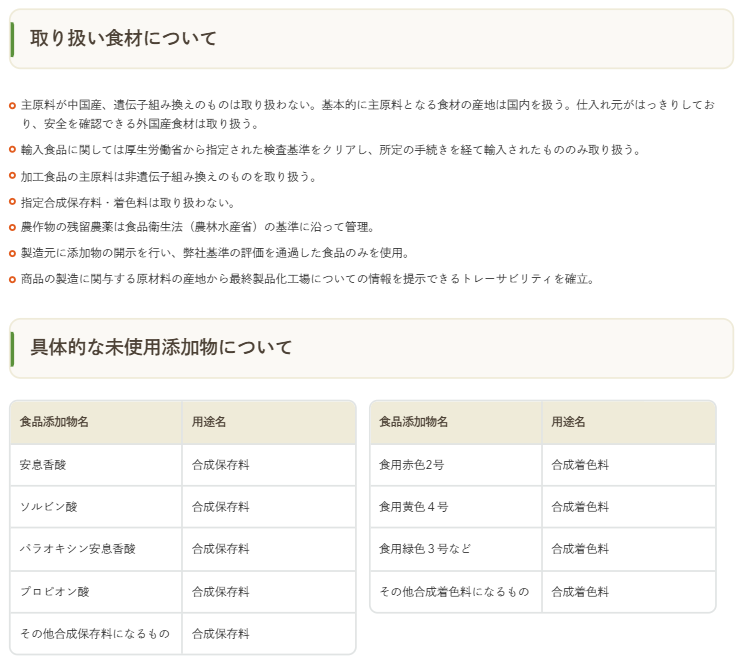Click the bullet icon beside 加工食品の主原料 line
The image size is (739, 664).
tap(12, 176)
